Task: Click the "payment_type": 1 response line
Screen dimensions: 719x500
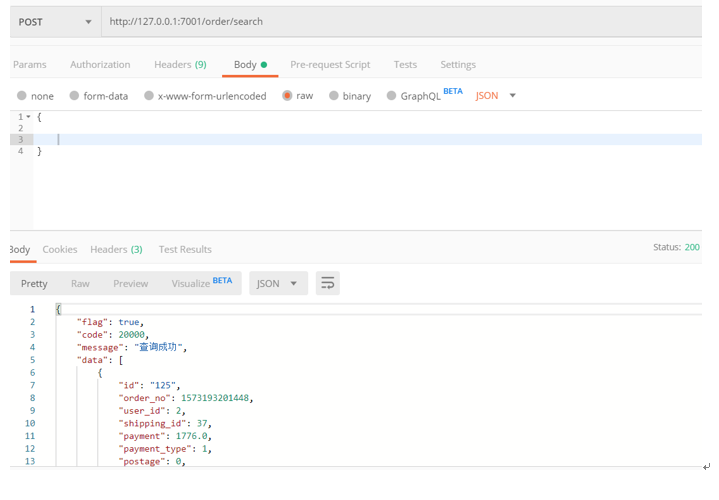Action: tap(165, 449)
